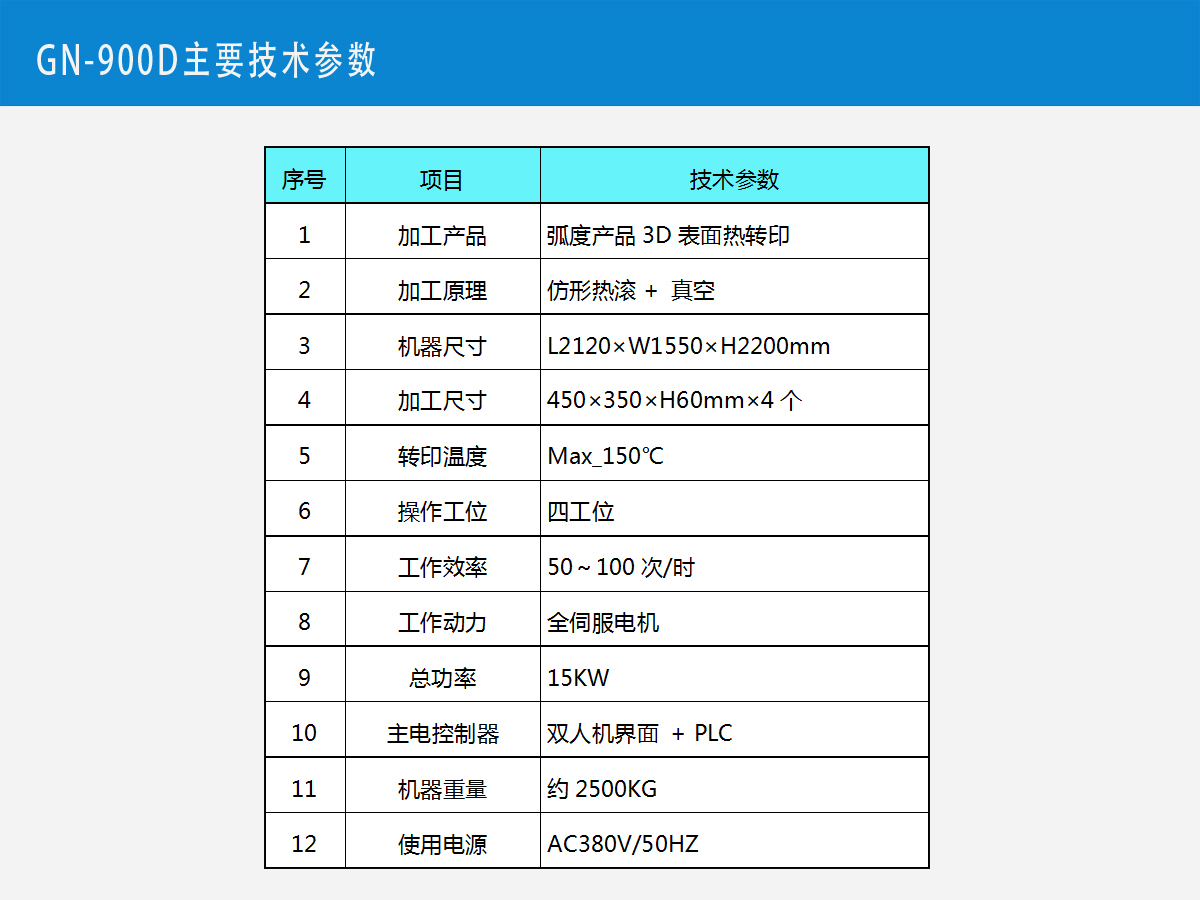Click the 总功率 cell
The image size is (1200, 900).
[x=443, y=675]
